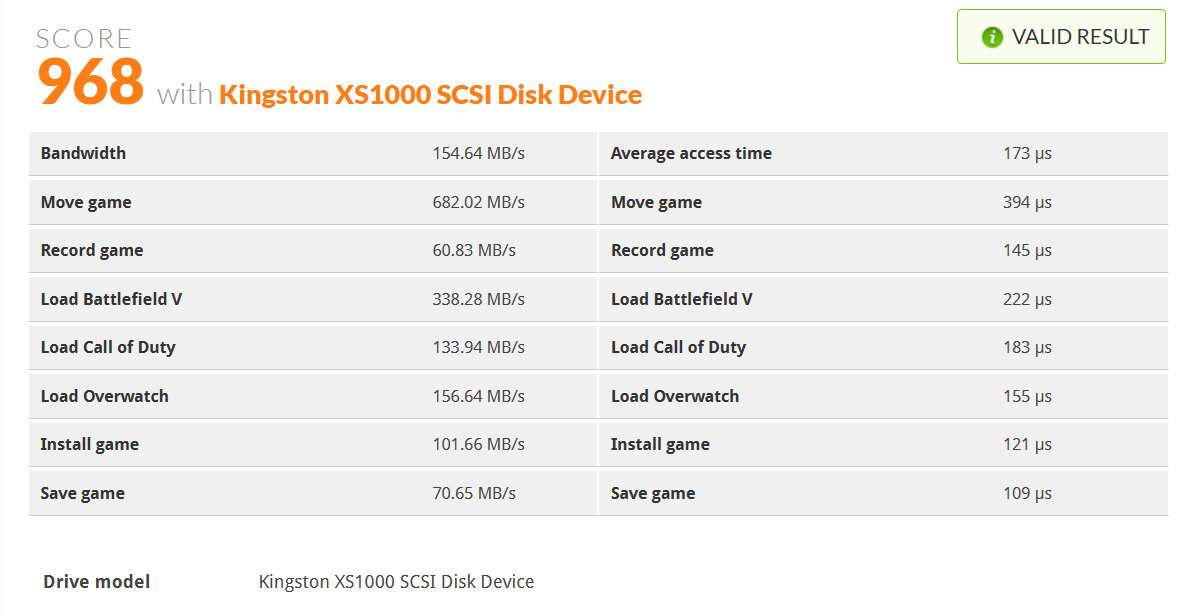The image size is (1184, 616).
Task: Click the Move game bandwidth value 682.02 MB/s
Action: (478, 202)
